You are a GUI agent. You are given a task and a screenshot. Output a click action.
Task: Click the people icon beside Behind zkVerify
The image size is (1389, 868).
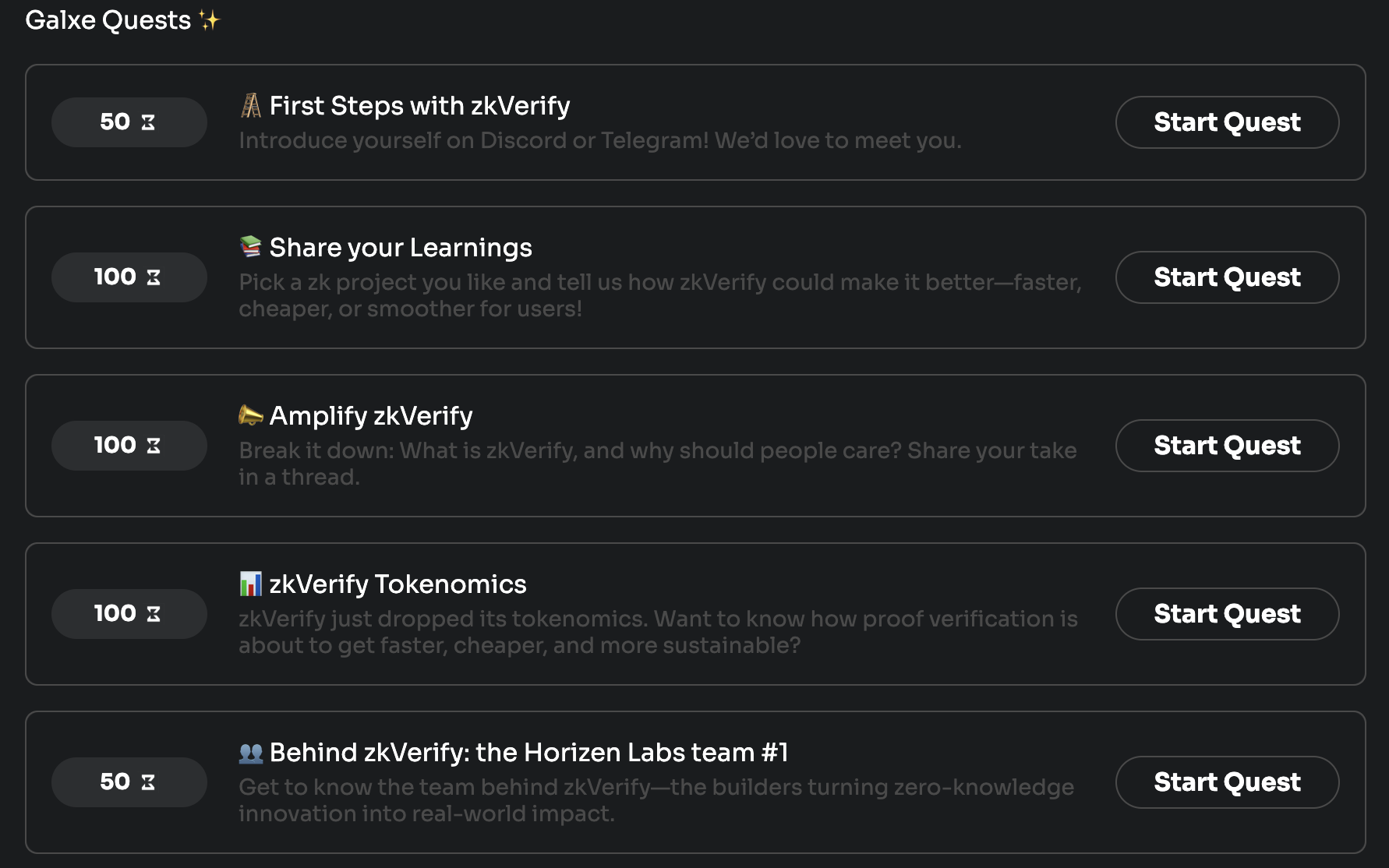pos(250,753)
